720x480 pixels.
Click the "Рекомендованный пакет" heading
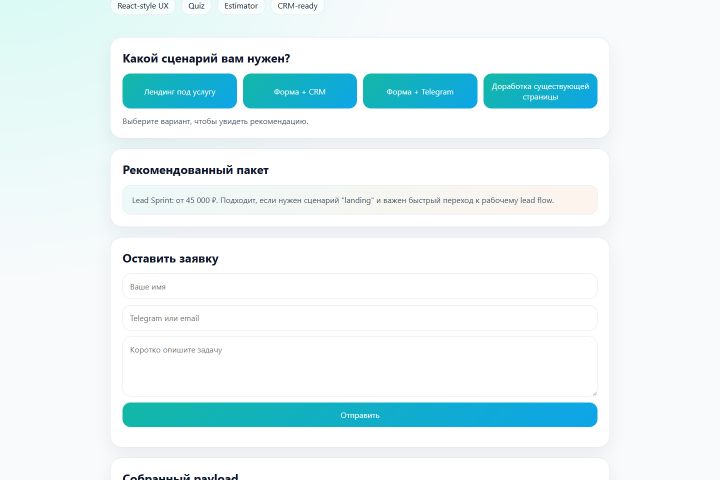[195, 170]
